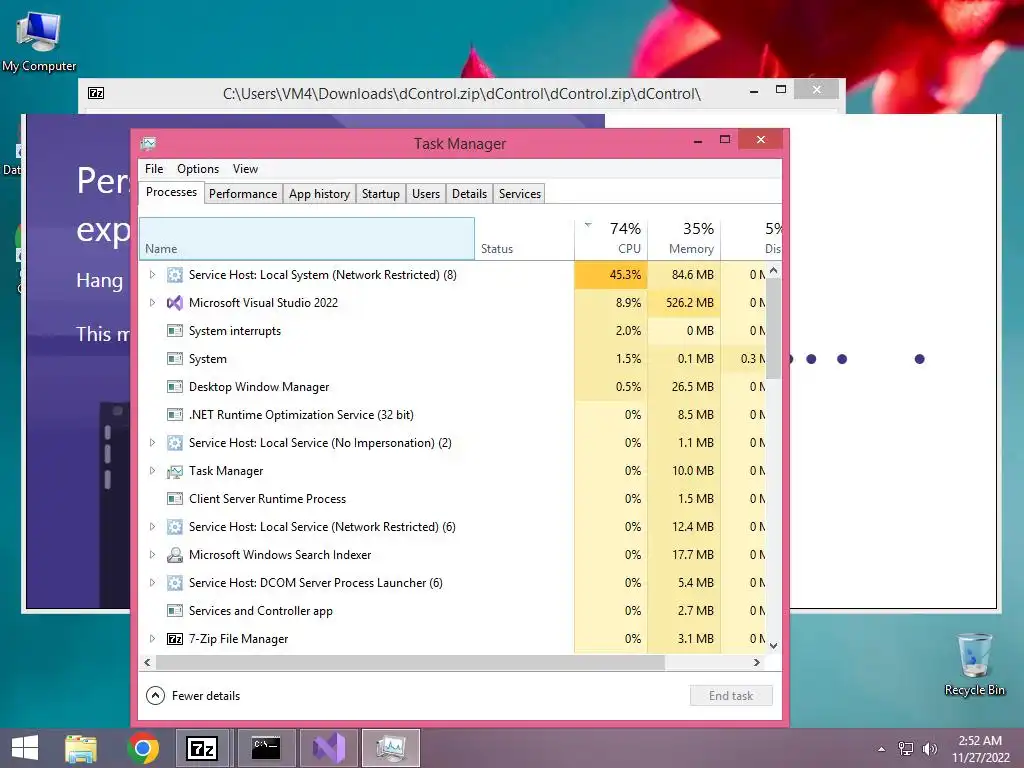Switch to the Users tab
Screen dimensions: 1024x768
pos(426,194)
